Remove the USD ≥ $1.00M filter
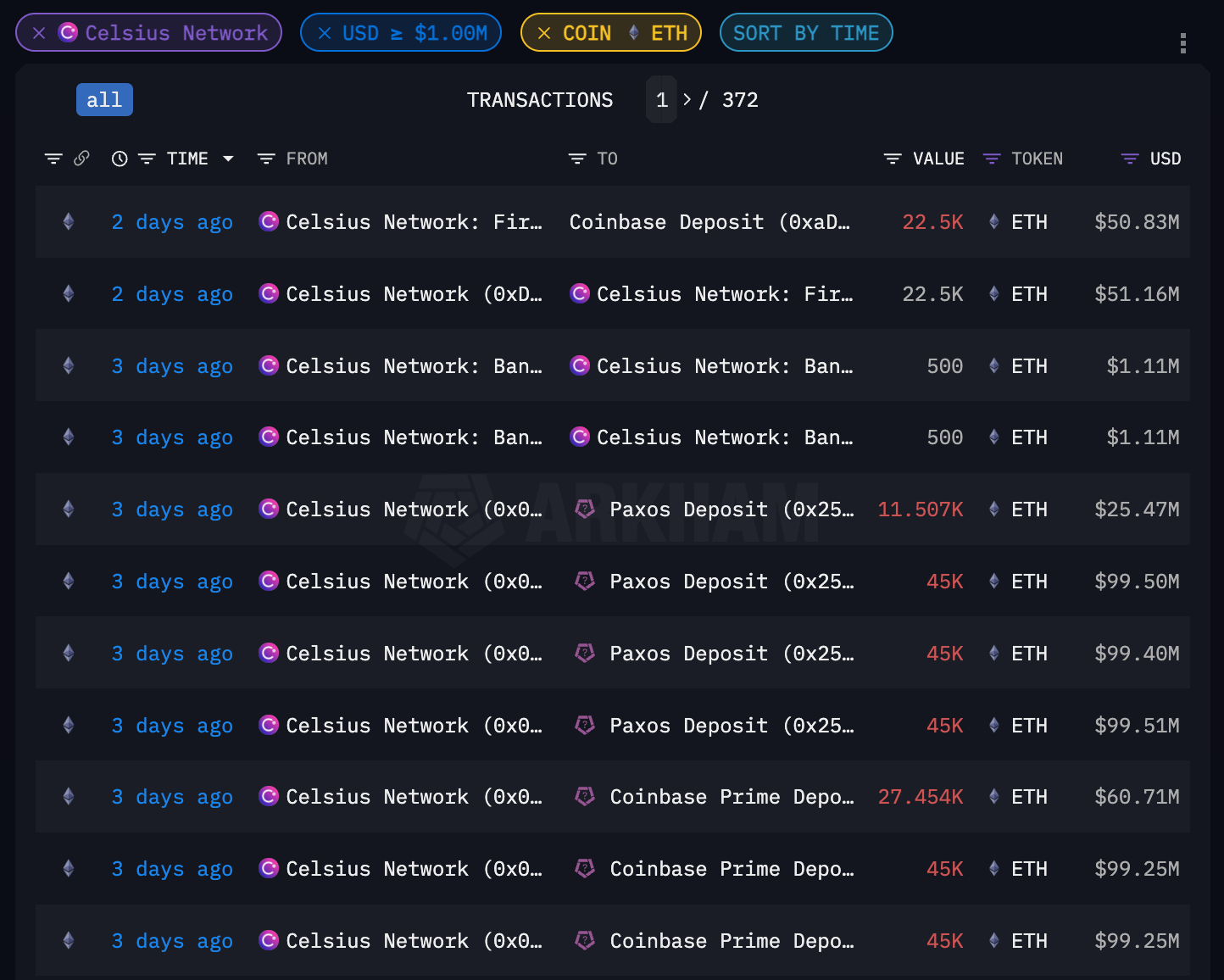 pos(325,33)
